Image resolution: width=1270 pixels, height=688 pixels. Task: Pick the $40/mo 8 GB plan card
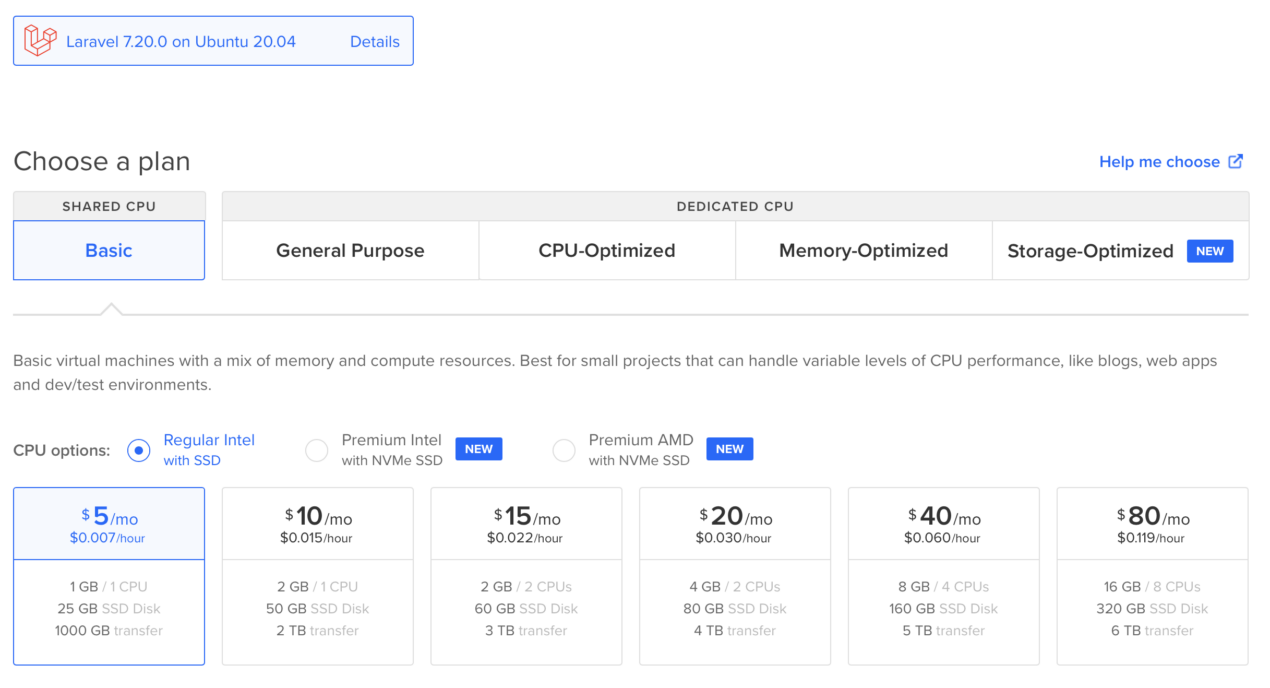(944, 576)
